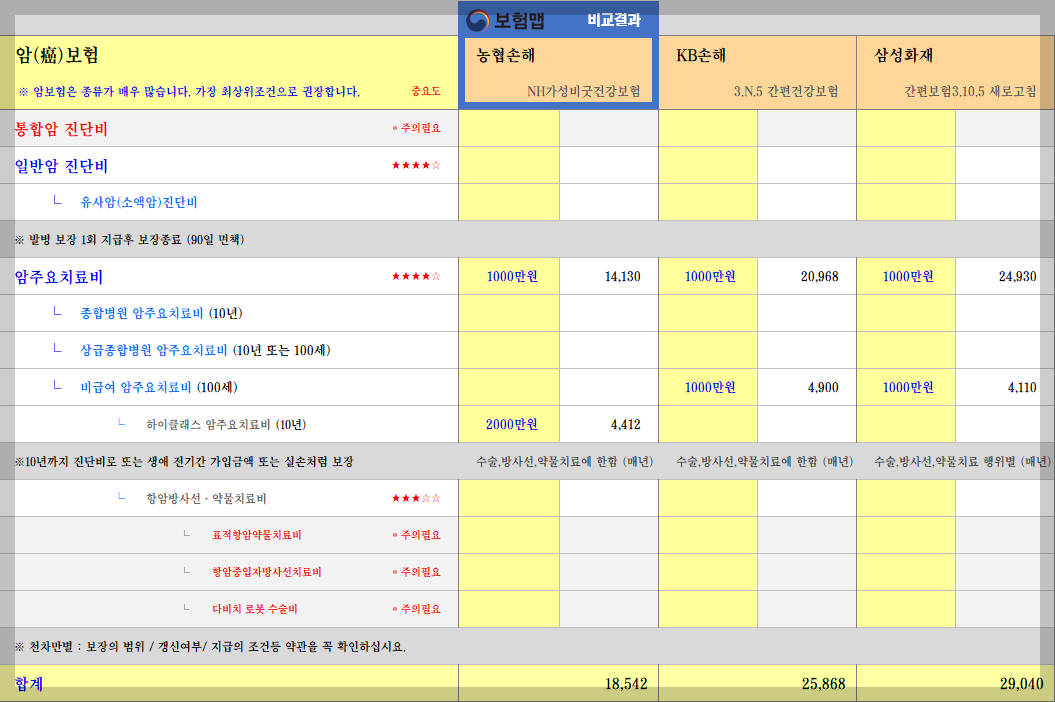
Task: Select the KB손해 company header
Action: [701, 55]
